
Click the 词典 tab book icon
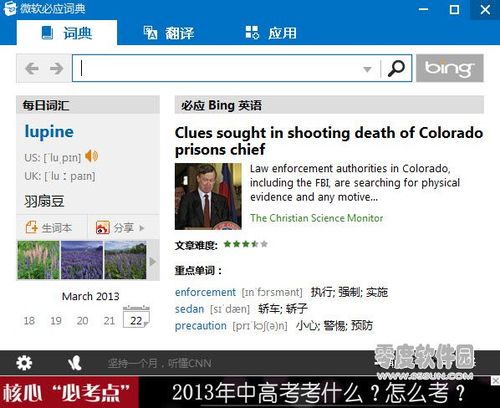pos(47,33)
